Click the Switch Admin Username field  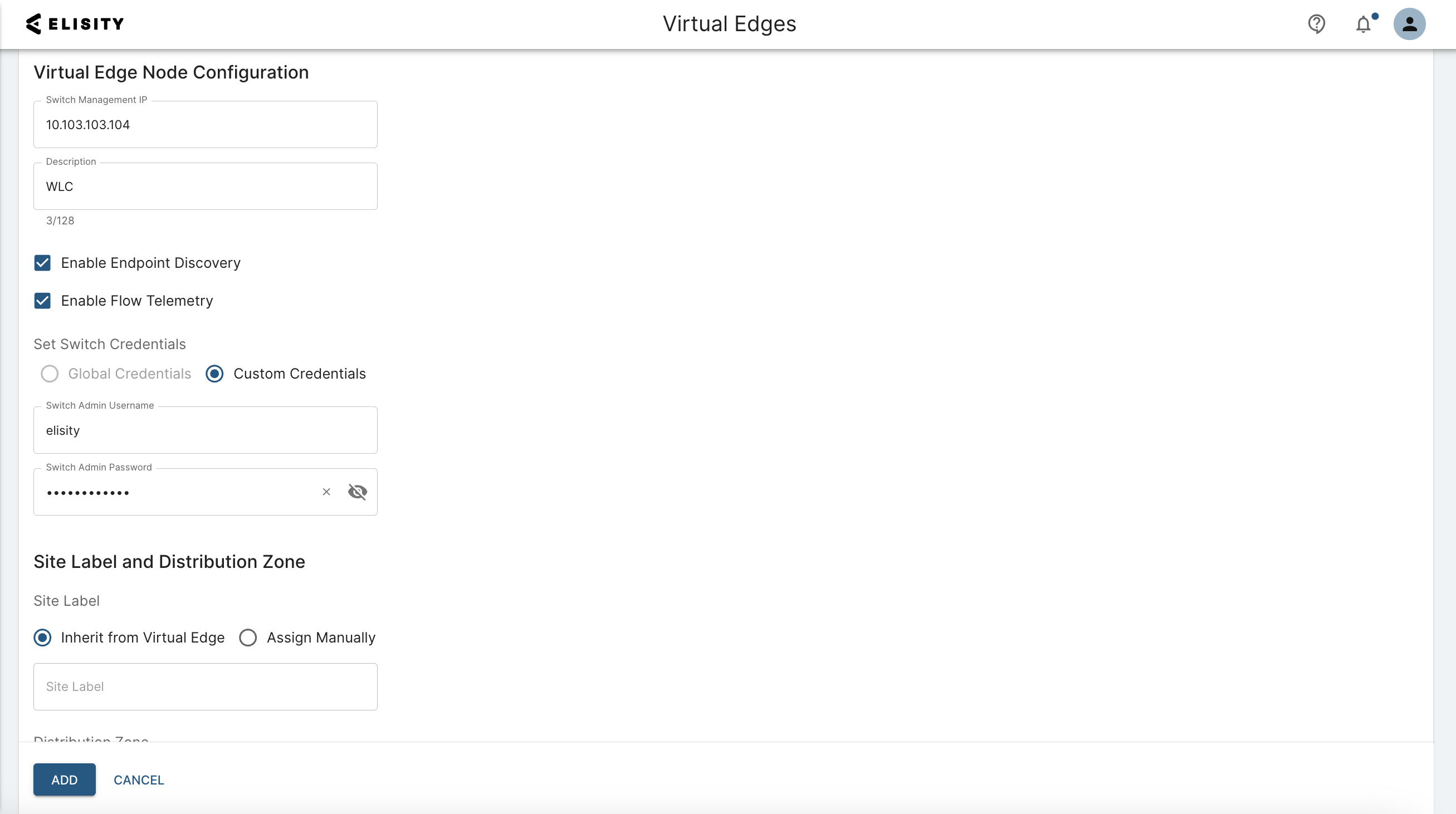tap(205, 430)
